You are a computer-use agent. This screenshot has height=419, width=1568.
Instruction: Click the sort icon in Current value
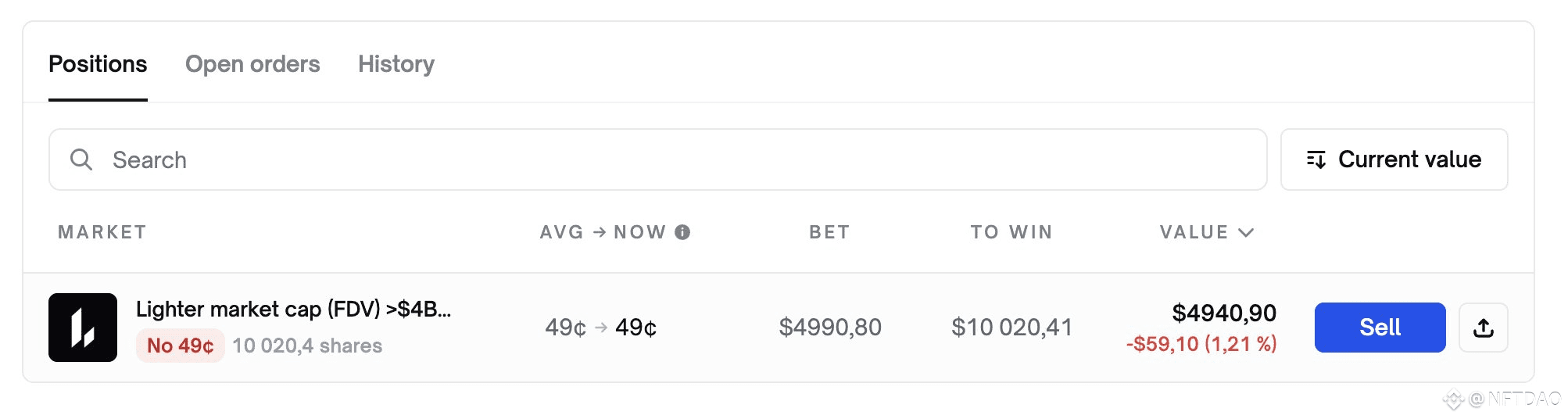click(1316, 159)
